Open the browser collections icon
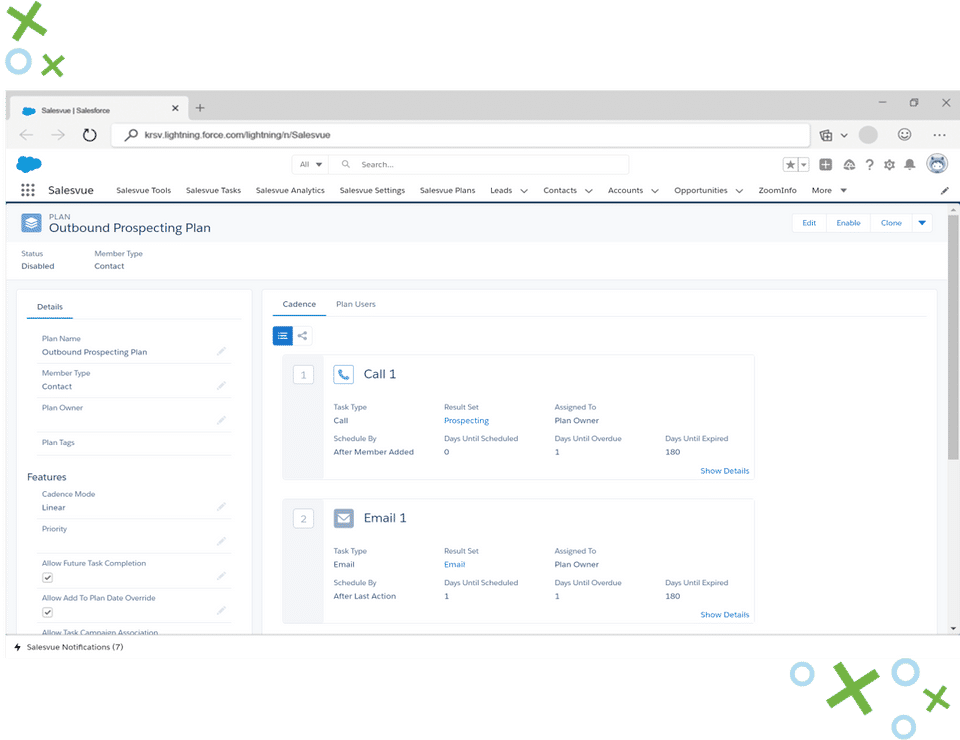 tap(825, 135)
